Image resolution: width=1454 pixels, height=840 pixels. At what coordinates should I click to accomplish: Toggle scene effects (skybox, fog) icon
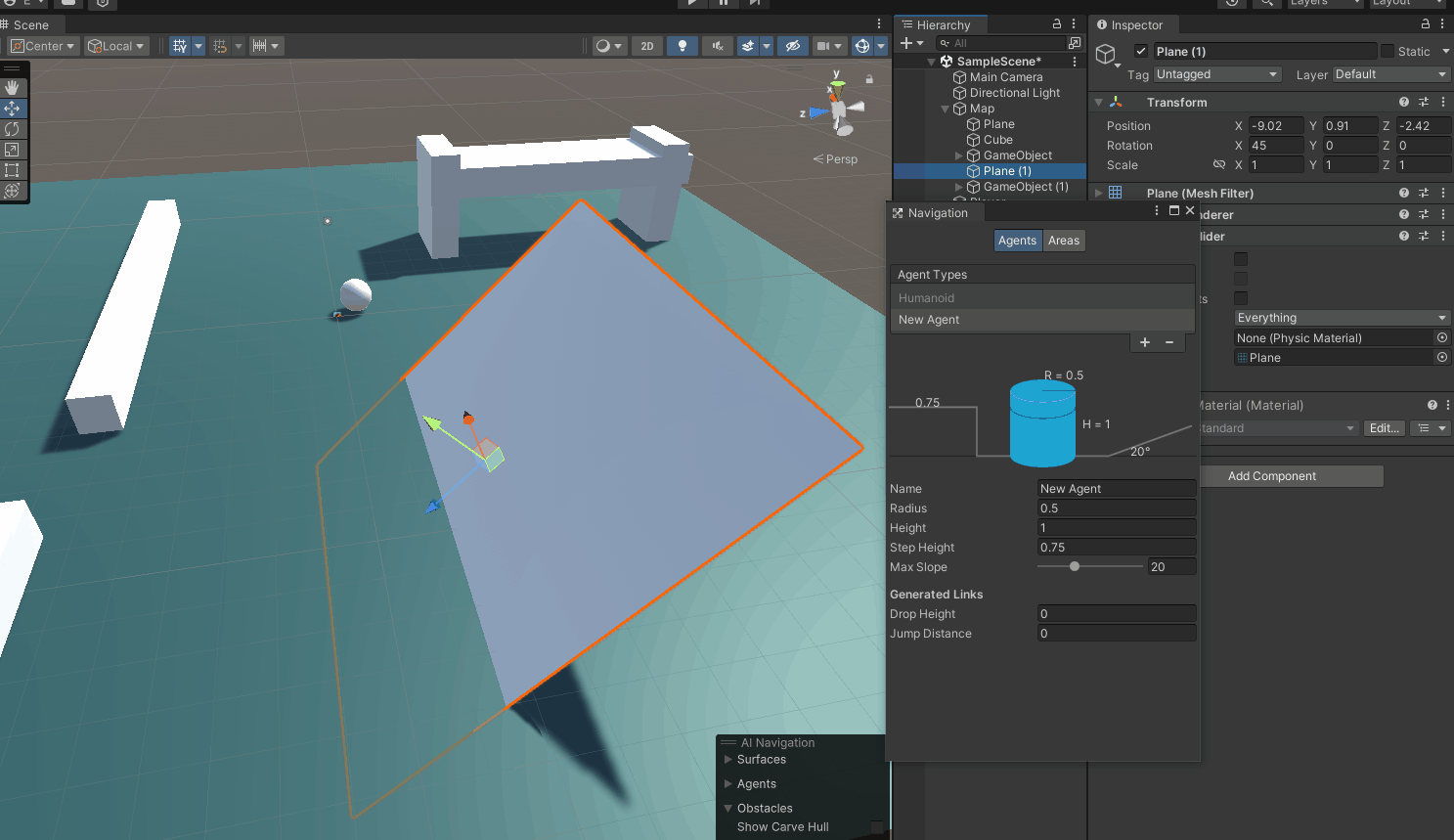[x=748, y=46]
